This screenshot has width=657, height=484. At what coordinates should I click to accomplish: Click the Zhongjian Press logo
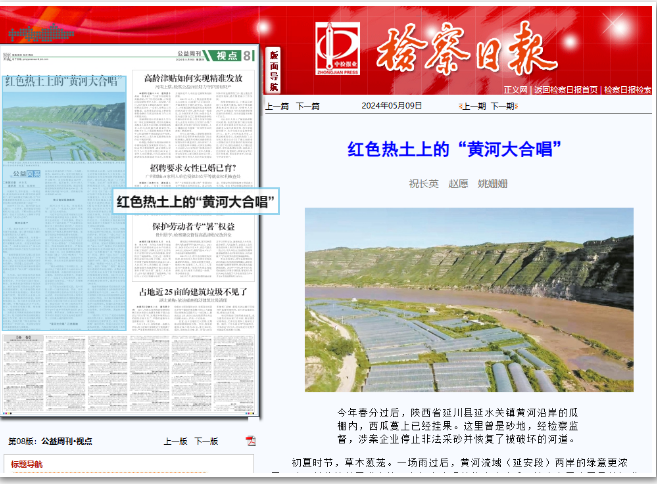[338, 49]
